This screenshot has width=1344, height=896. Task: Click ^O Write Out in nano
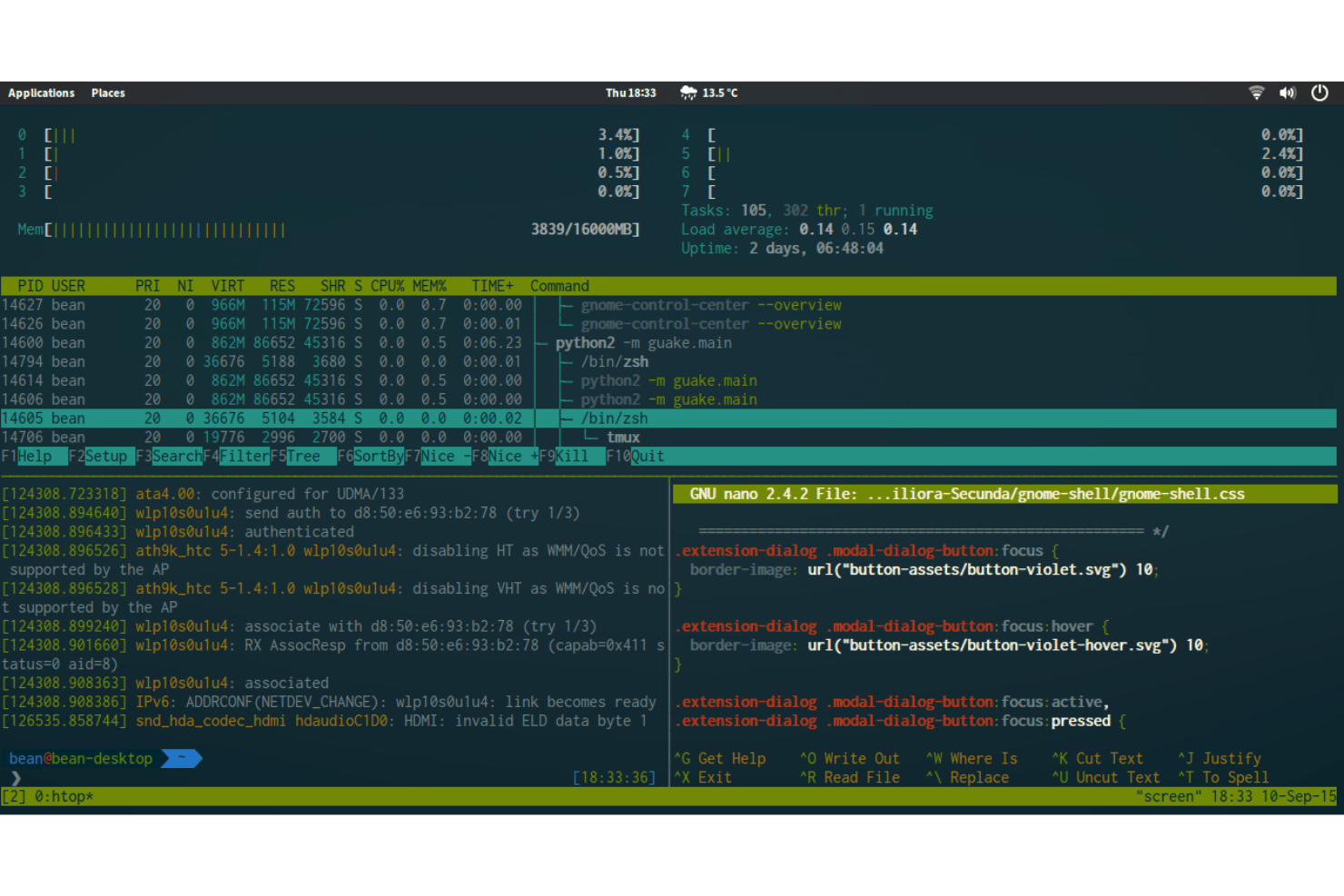pyautogui.click(x=850, y=759)
